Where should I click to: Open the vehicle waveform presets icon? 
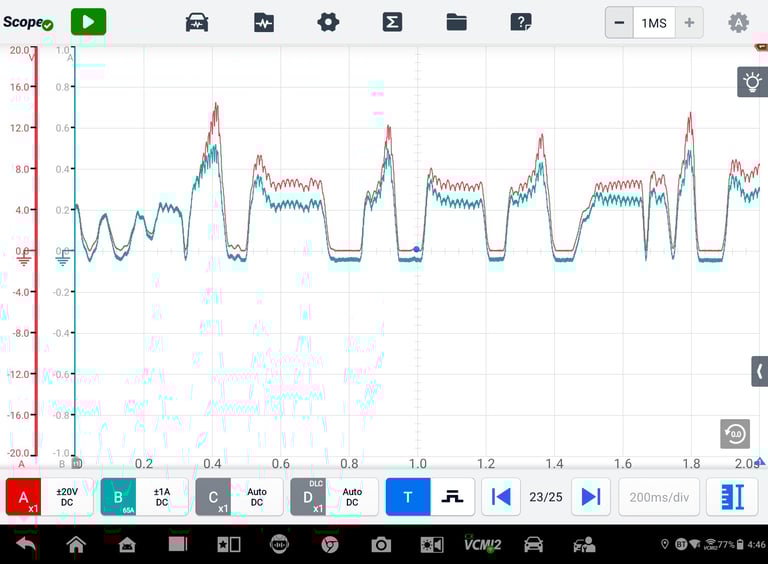click(197, 23)
